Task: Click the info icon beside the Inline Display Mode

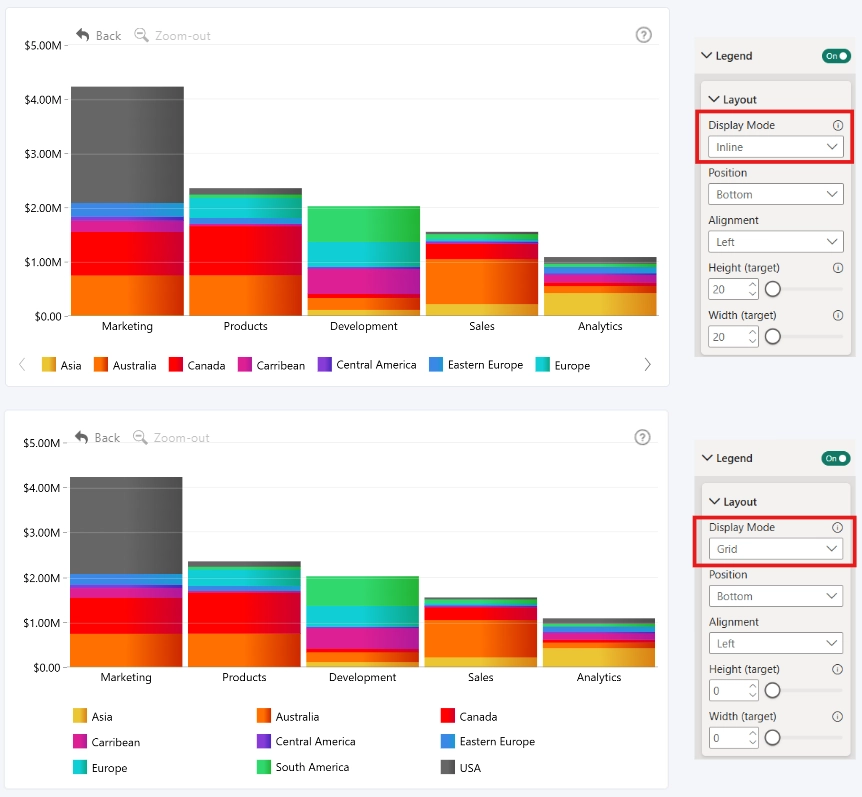Action: tap(838, 125)
